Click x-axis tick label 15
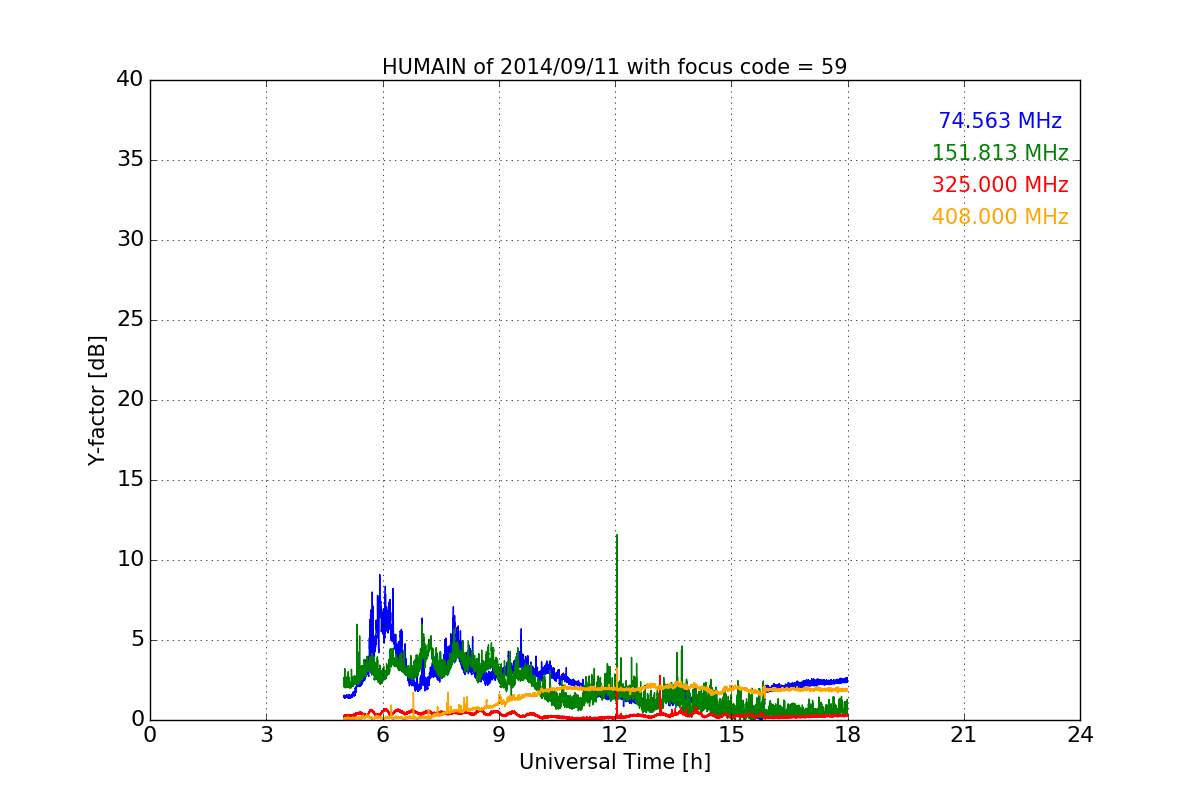This screenshot has width=1200, height=800. [x=731, y=735]
